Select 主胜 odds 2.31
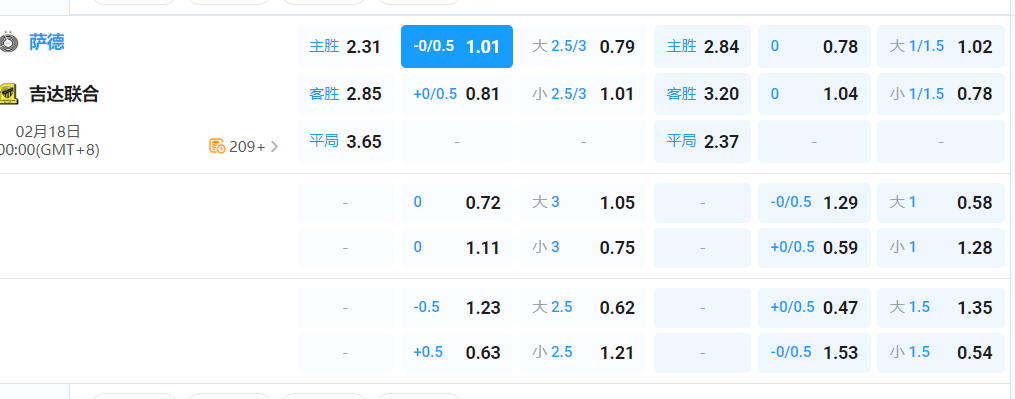 [346, 47]
